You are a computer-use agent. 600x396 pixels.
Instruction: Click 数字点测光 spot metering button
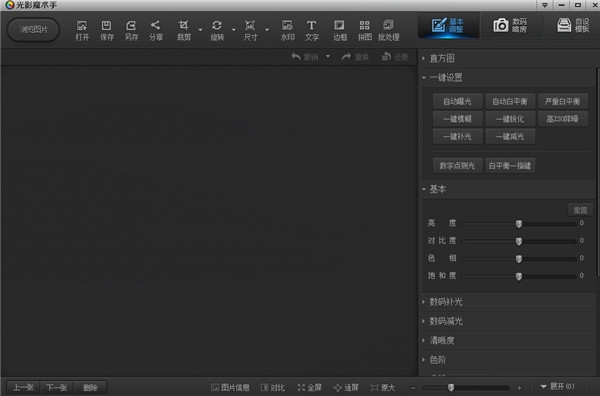pyautogui.click(x=457, y=166)
